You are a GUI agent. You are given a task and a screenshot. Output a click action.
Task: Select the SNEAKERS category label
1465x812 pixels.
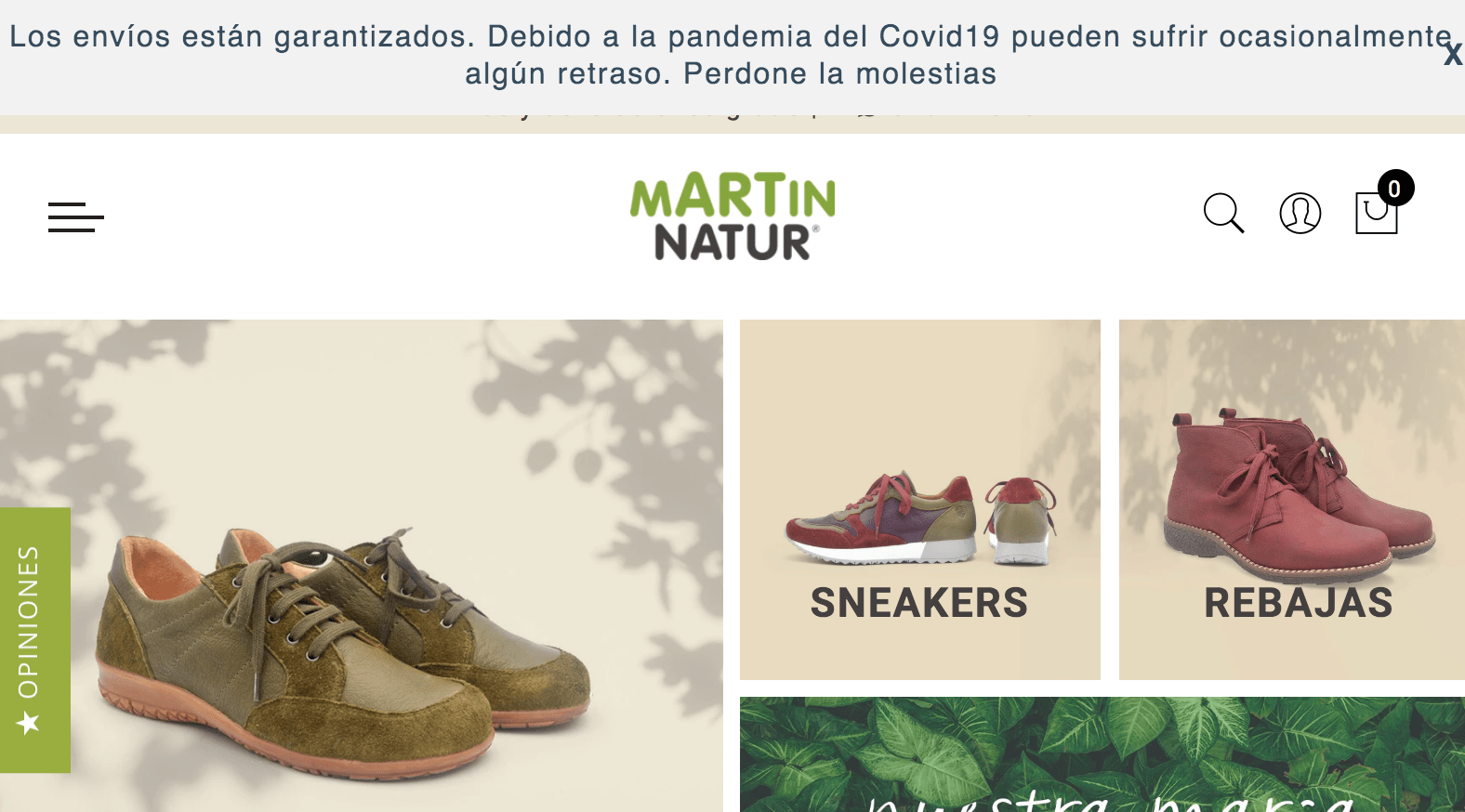[x=919, y=603]
